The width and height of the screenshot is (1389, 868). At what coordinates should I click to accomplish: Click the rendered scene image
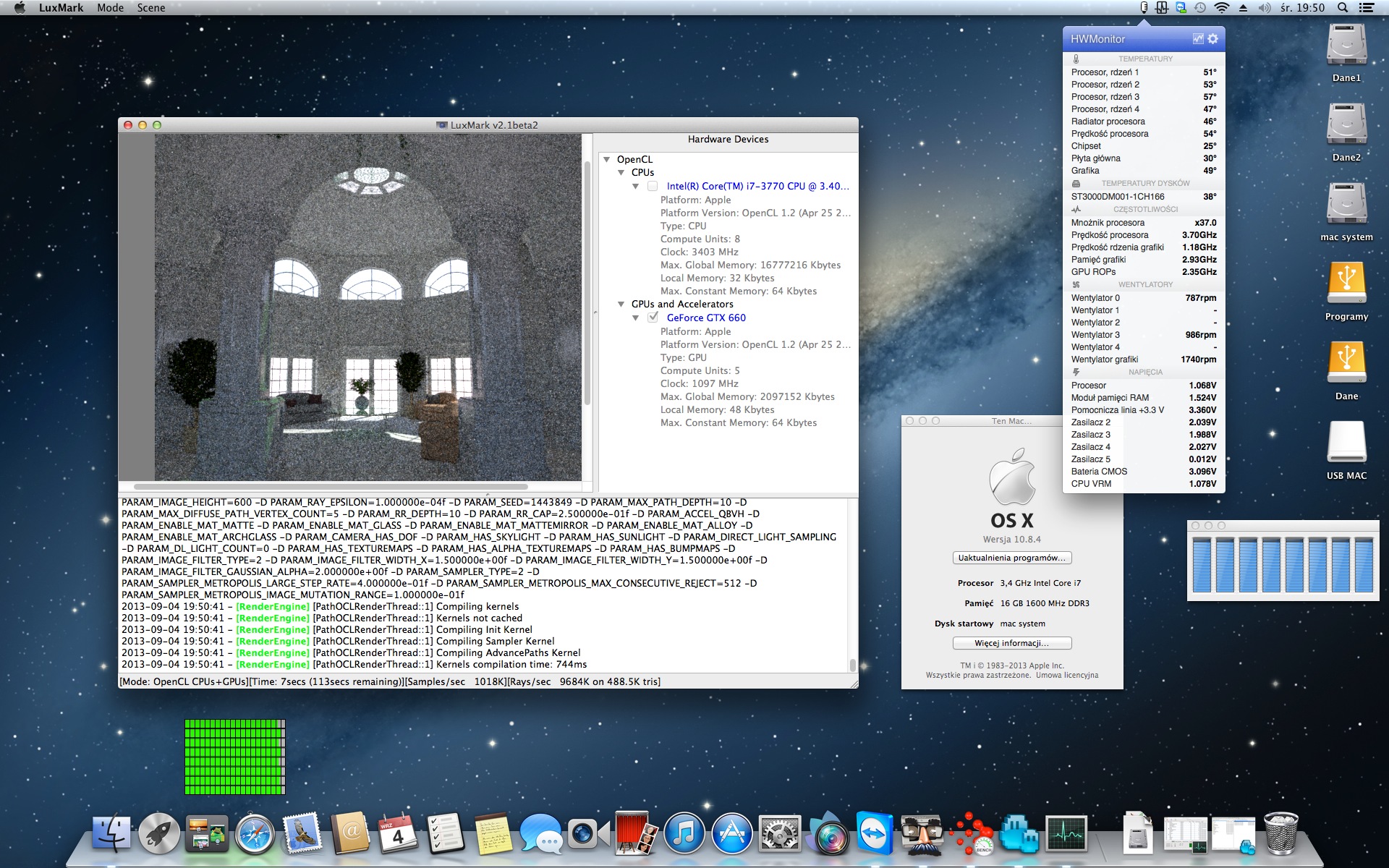point(368,307)
